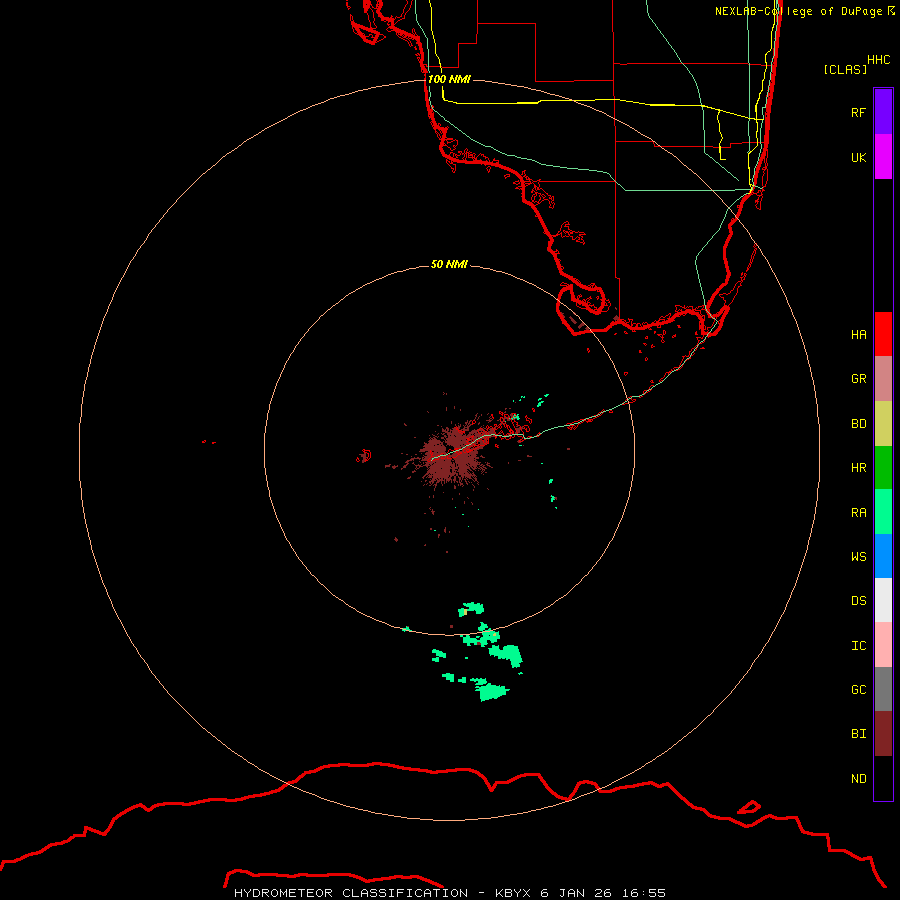This screenshot has height=900, width=900.
Task: Click the RA legend label
Action: tap(858, 513)
